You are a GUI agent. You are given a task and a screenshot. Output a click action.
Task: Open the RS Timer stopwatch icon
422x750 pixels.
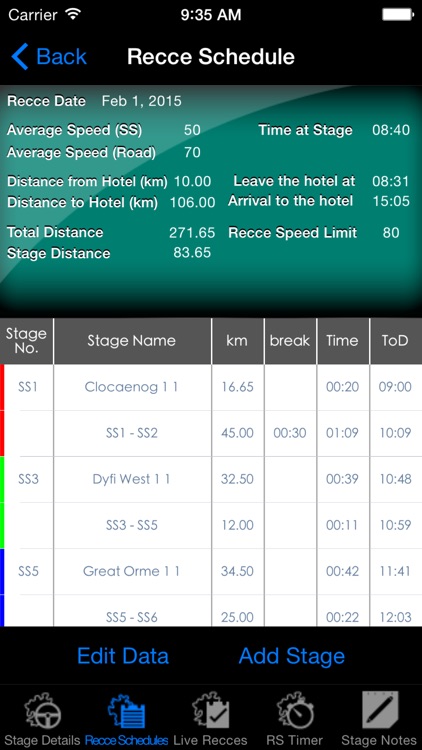pos(295,713)
